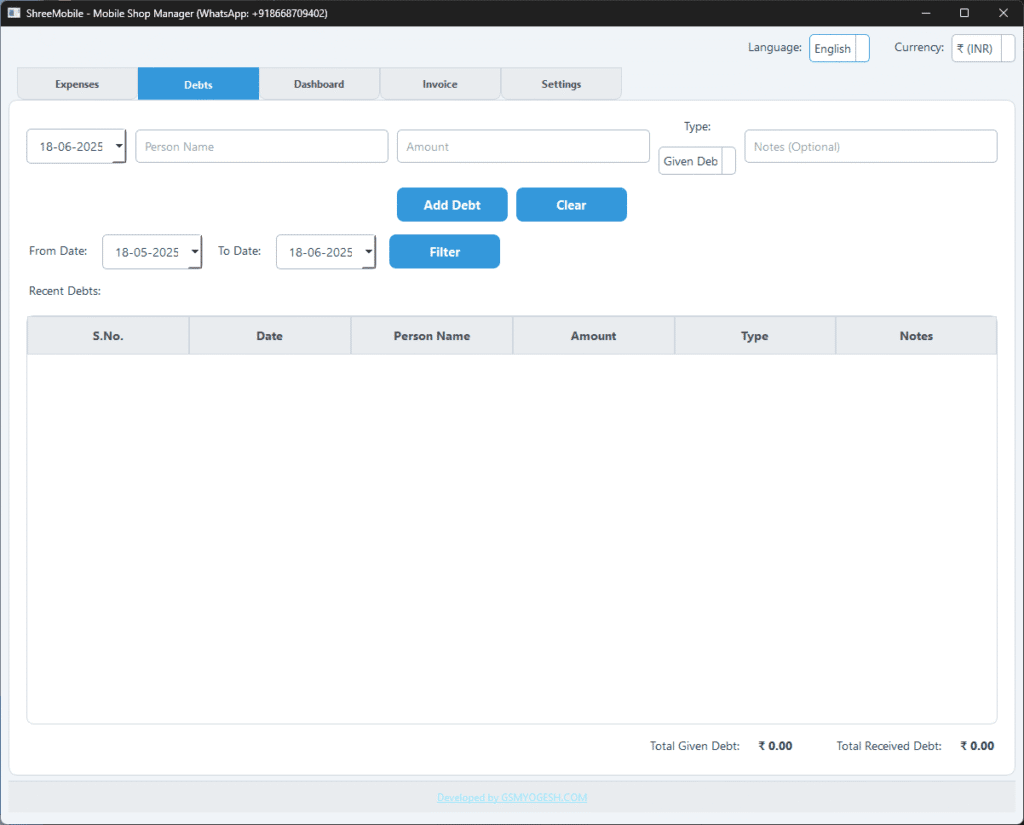
Task: Click the Currency: label
Action: pos(919,48)
